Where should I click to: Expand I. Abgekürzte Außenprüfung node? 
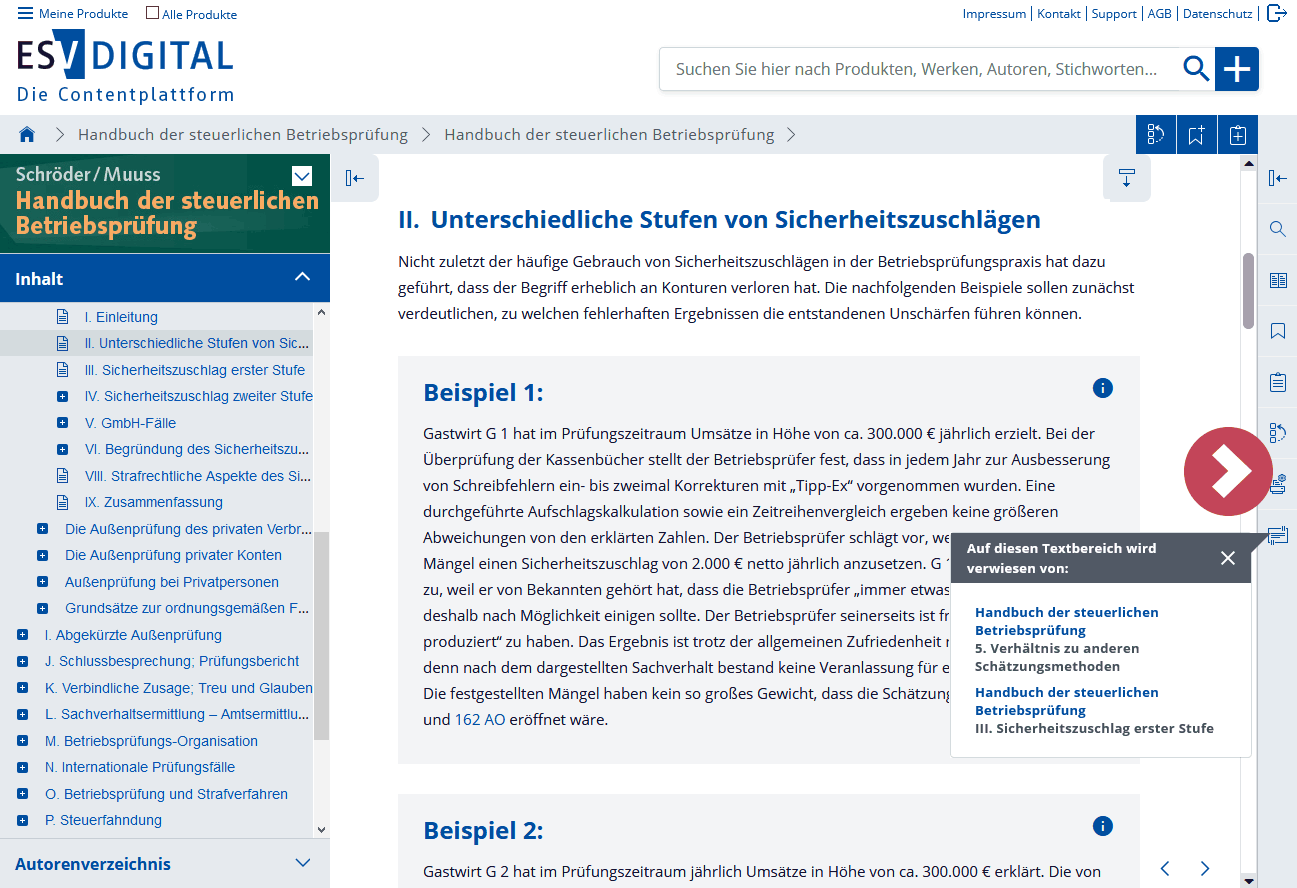point(22,635)
